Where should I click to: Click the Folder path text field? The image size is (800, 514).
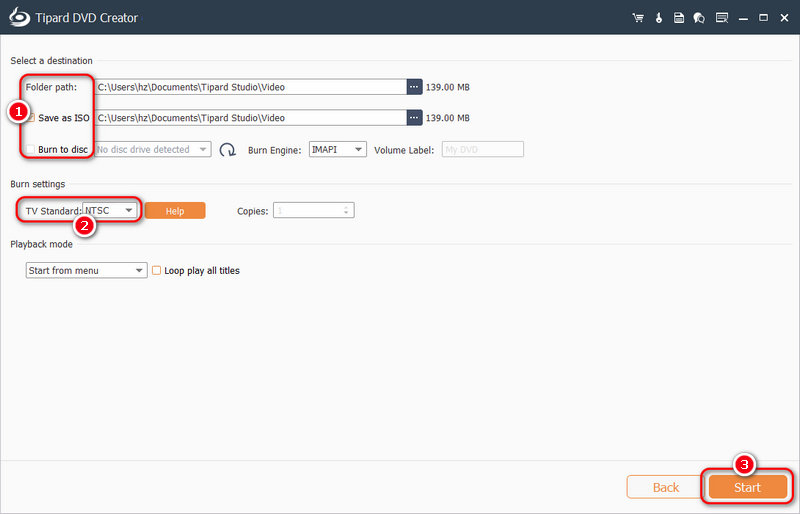coord(251,87)
